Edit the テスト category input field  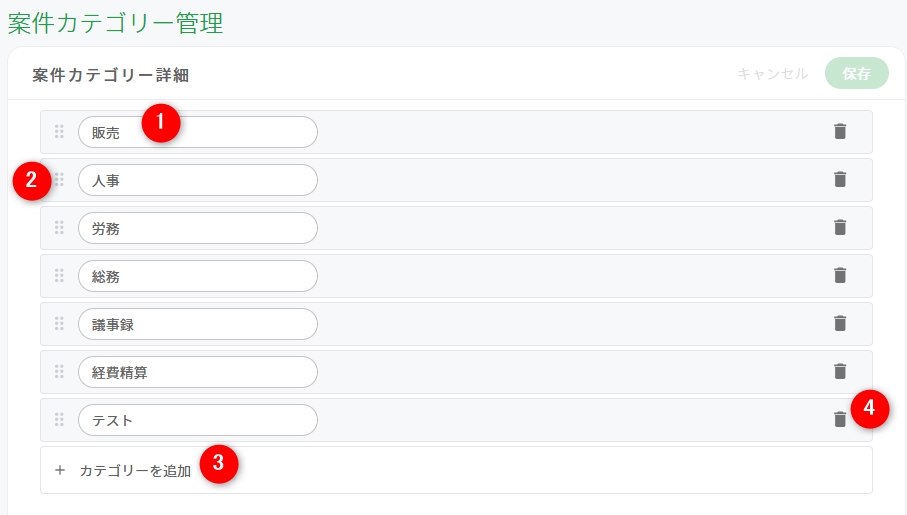[198, 420]
